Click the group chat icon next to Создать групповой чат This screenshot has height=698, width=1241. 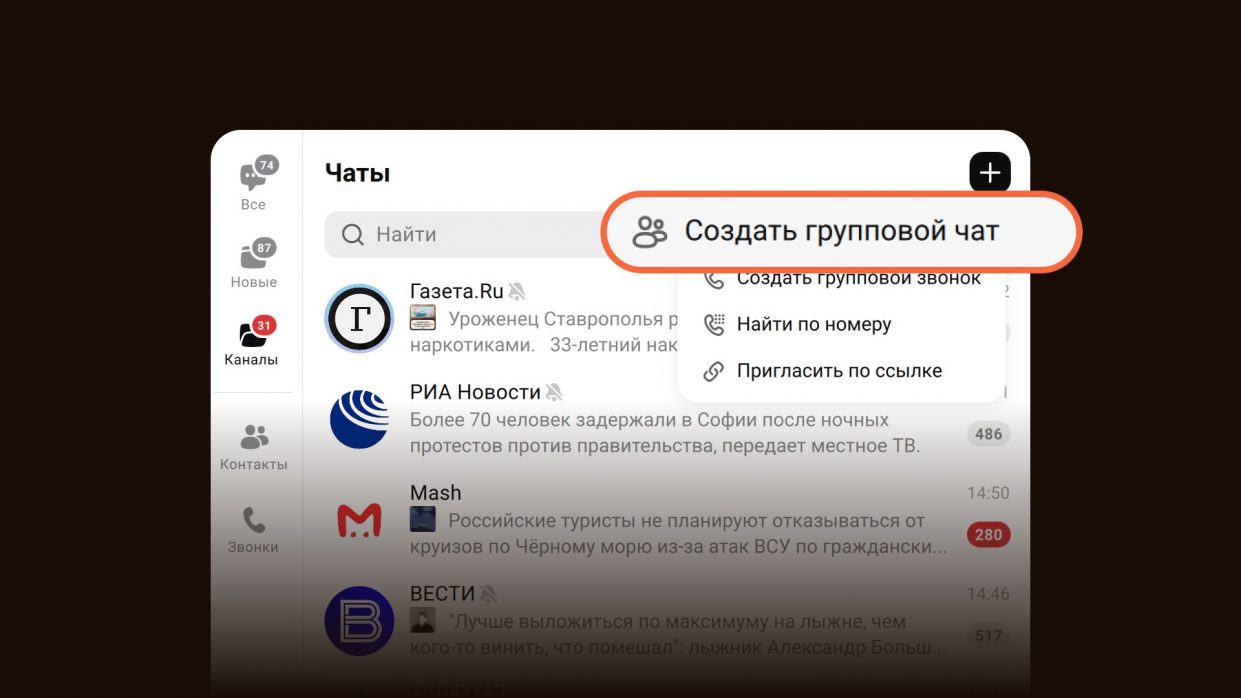(650, 231)
